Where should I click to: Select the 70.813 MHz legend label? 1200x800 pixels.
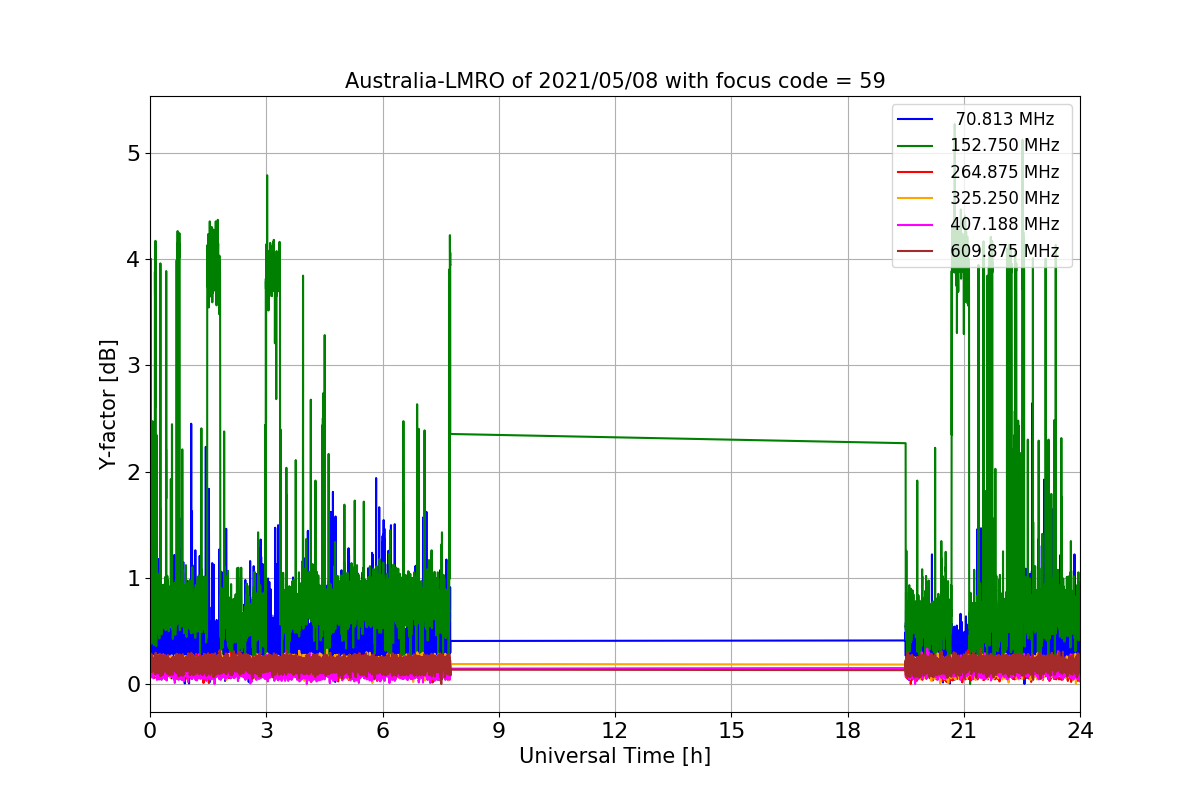(x=1005, y=119)
